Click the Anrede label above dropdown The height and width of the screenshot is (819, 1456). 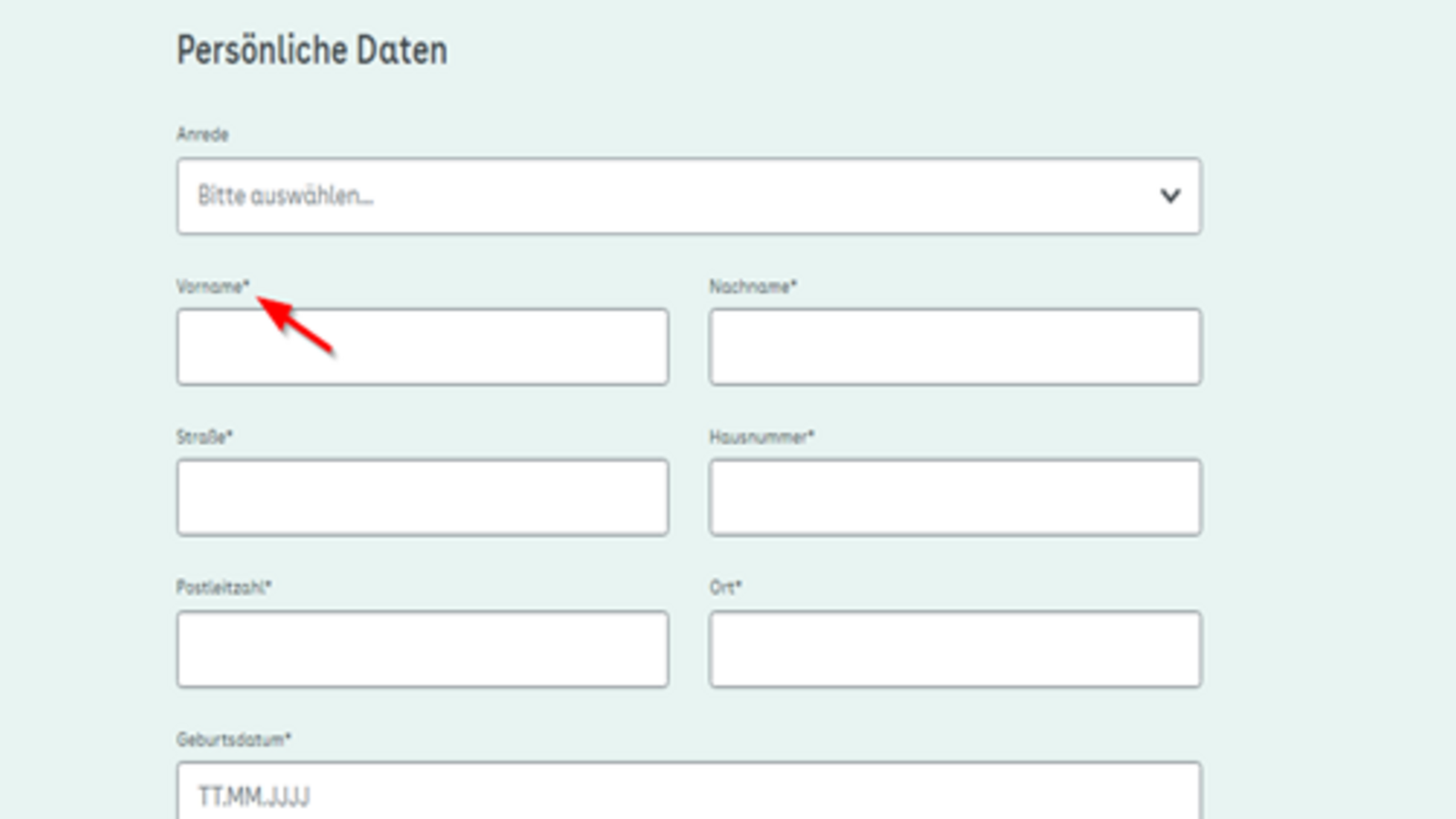tap(202, 135)
